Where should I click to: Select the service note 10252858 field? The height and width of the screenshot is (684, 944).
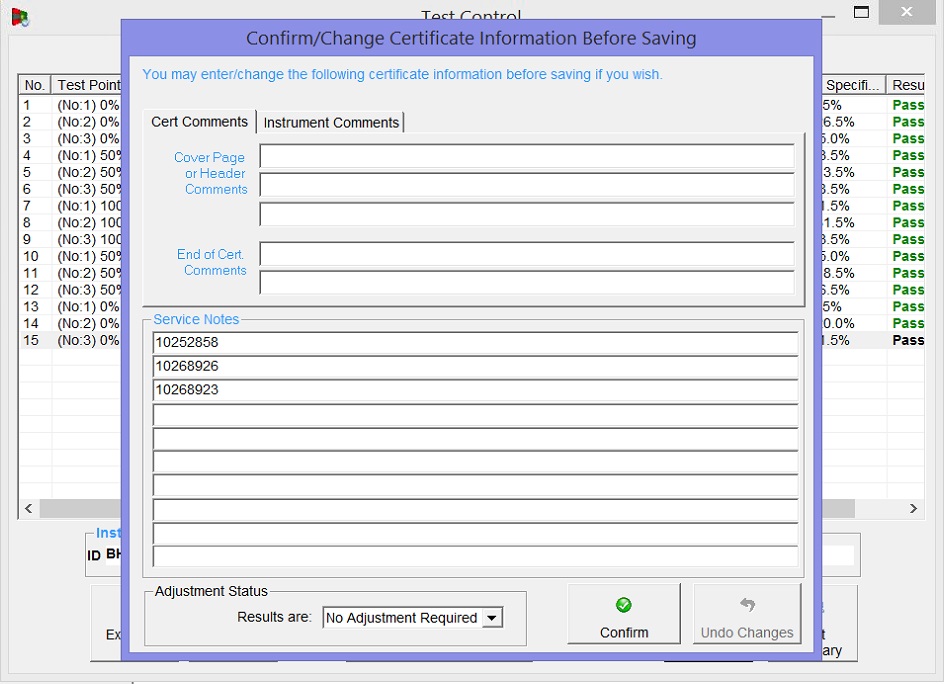point(475,342)
